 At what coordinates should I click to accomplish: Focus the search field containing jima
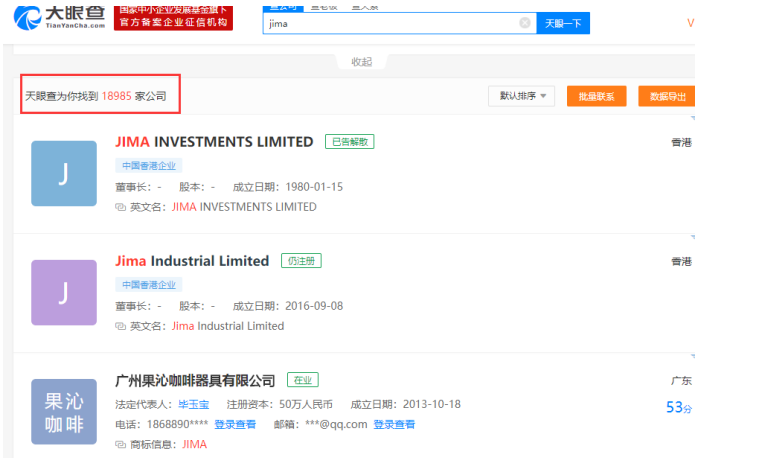(x=399, y=23)
